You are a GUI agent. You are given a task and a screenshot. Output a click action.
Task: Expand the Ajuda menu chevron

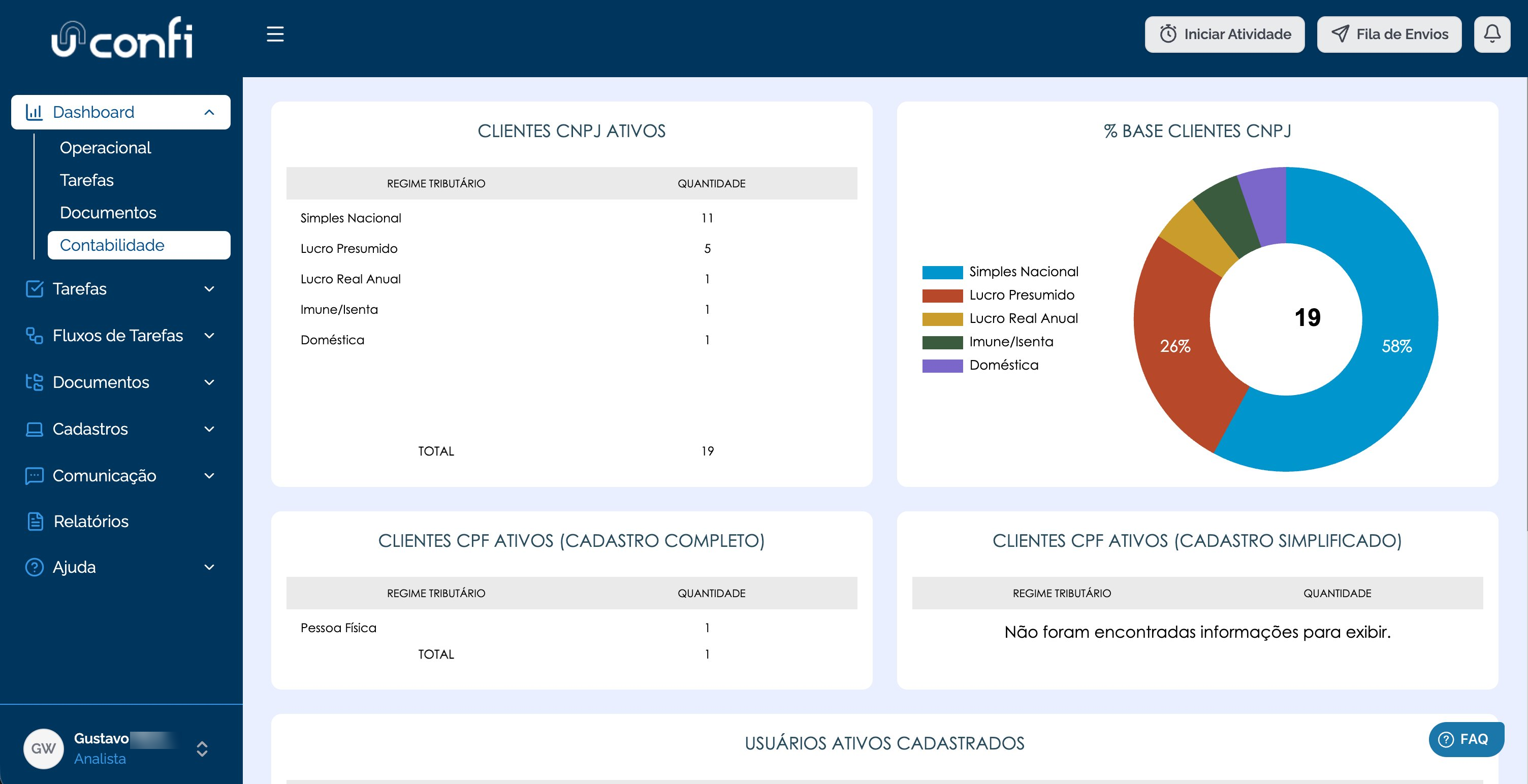[209, 567]
